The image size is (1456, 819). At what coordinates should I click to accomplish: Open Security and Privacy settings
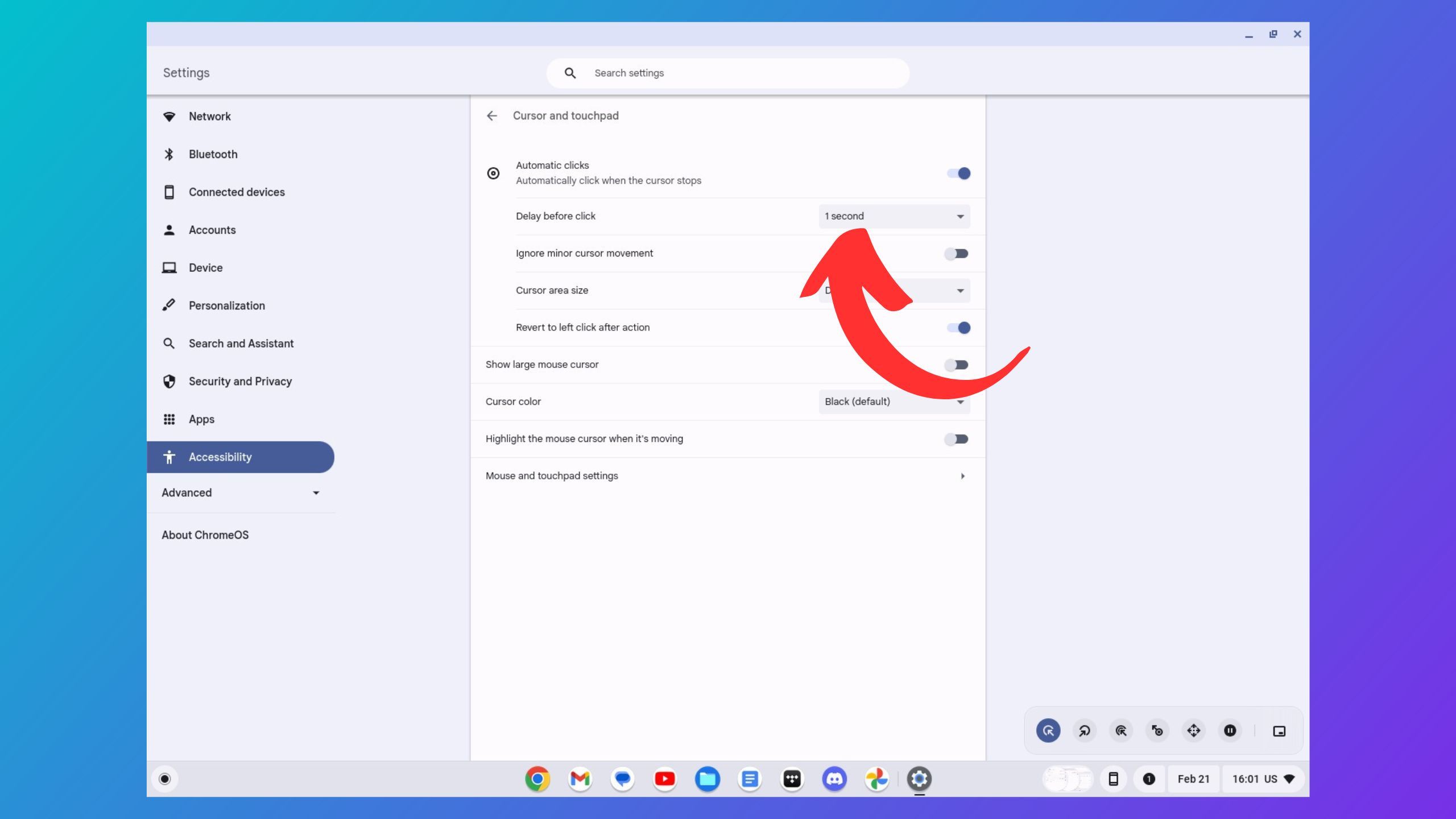pyautogui.click(x=240, y=381)
